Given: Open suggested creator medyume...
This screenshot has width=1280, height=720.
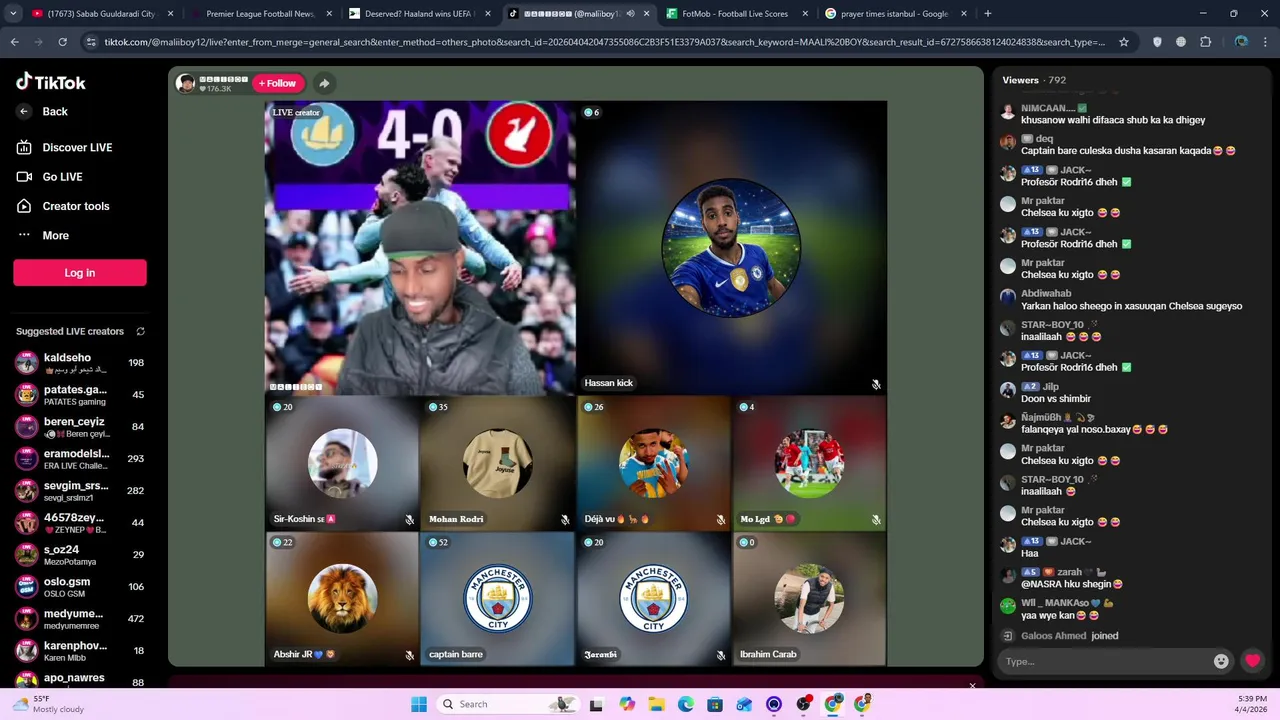Looking at the screenshot, I should [80, 619].
